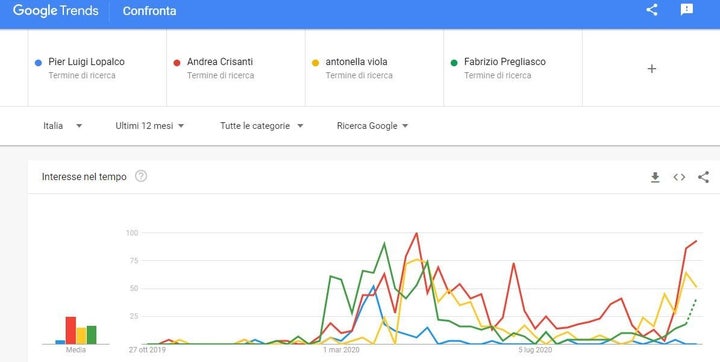The width and height of the screenshot is (720, 362).
Task: Open the send feedback icon in header
Action: [686, 10]
